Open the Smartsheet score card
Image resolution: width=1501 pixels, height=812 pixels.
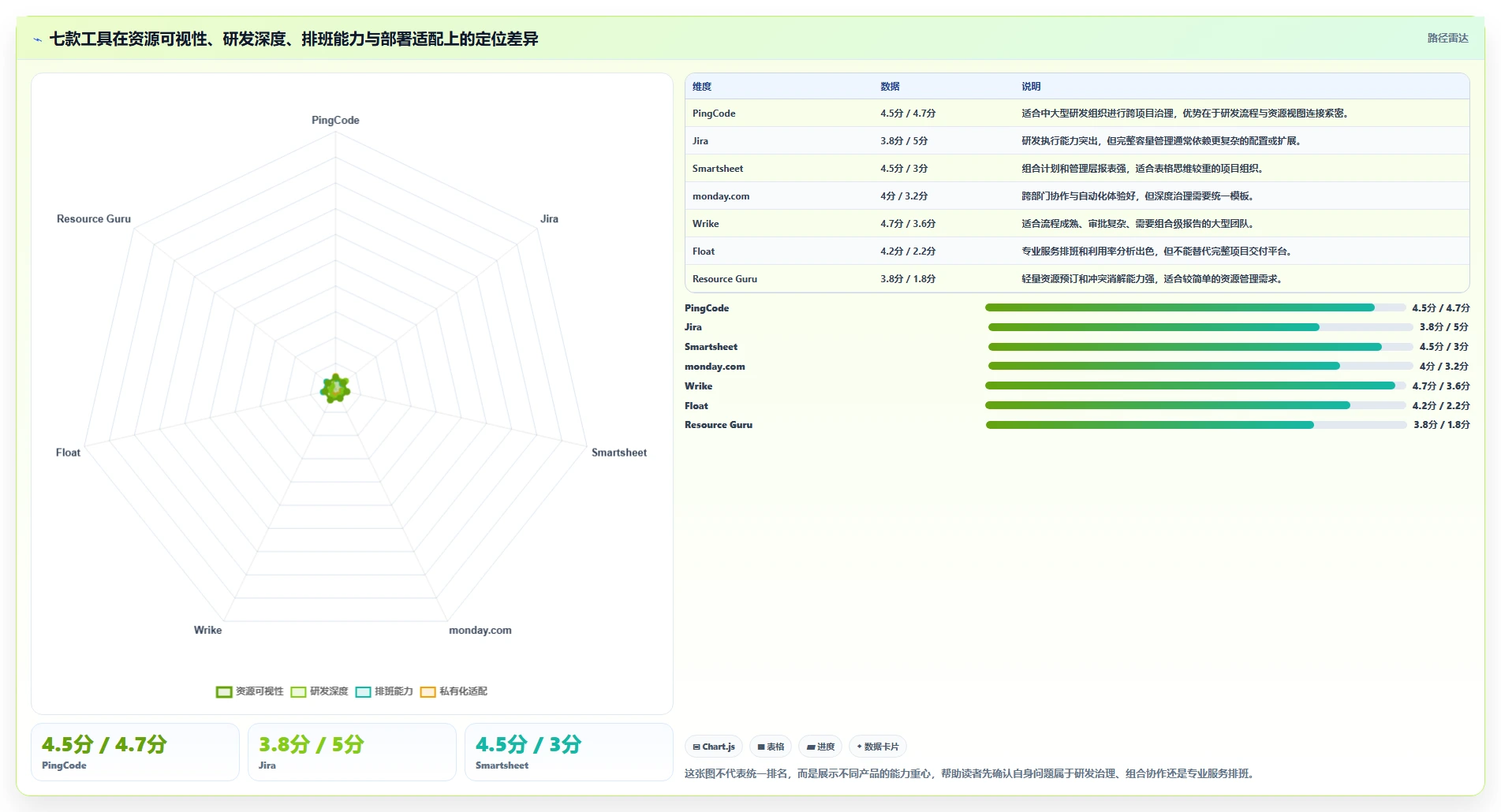pyautogui.click(x=569, y=752)
